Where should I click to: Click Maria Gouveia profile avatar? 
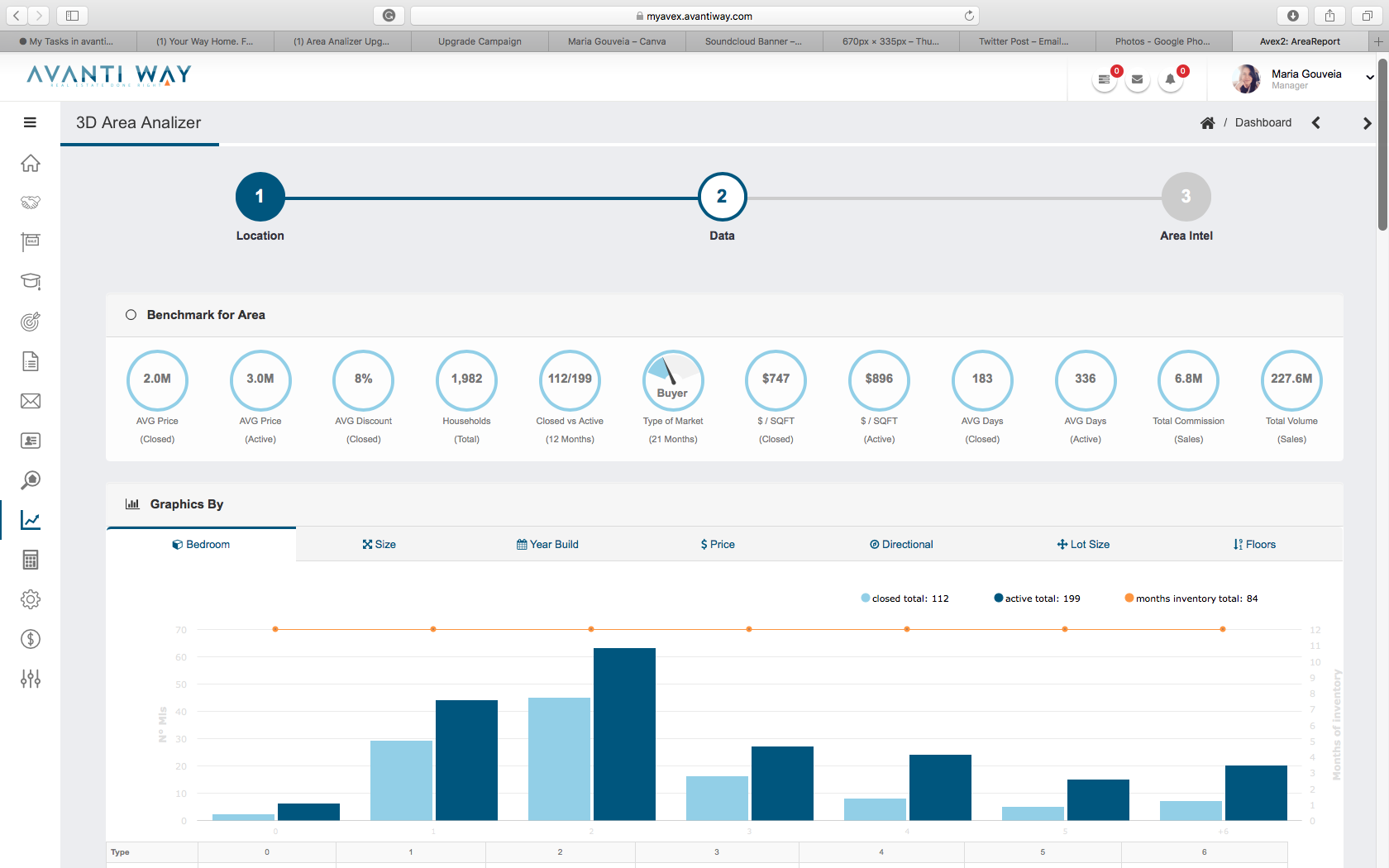[x=1247, y=79]
